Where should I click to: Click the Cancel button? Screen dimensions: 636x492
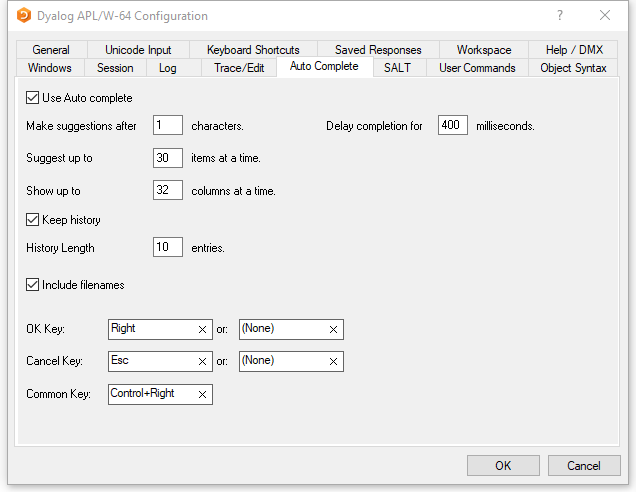584,465
